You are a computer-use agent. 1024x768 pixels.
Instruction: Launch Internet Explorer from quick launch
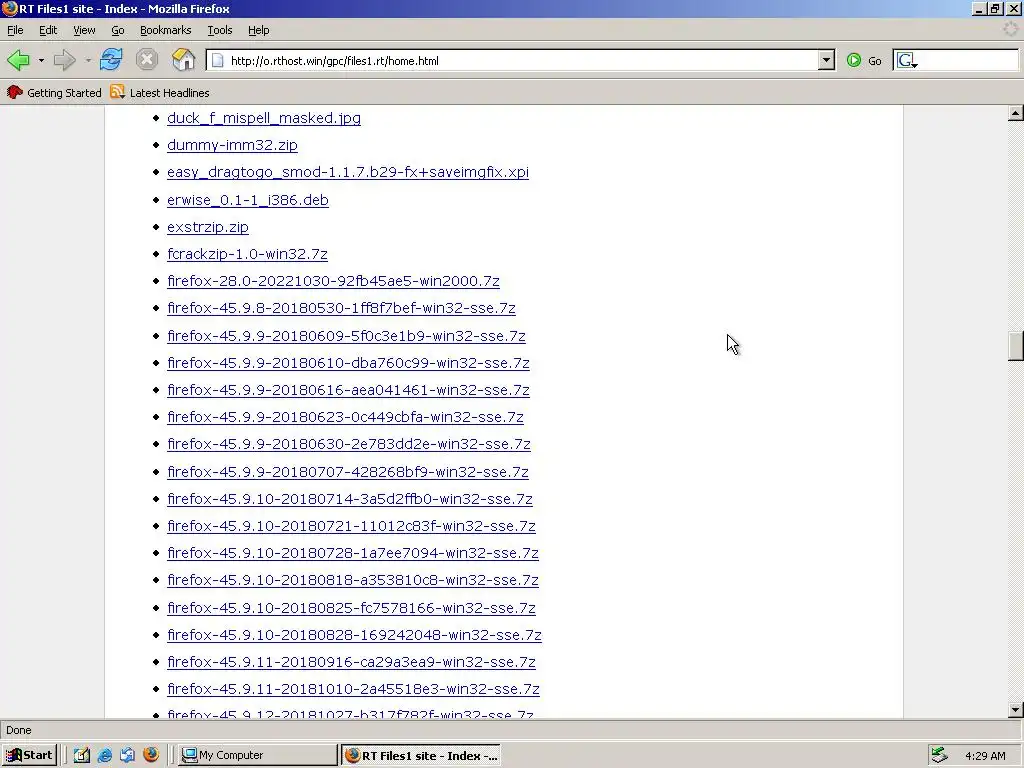(x=104, y=755)
